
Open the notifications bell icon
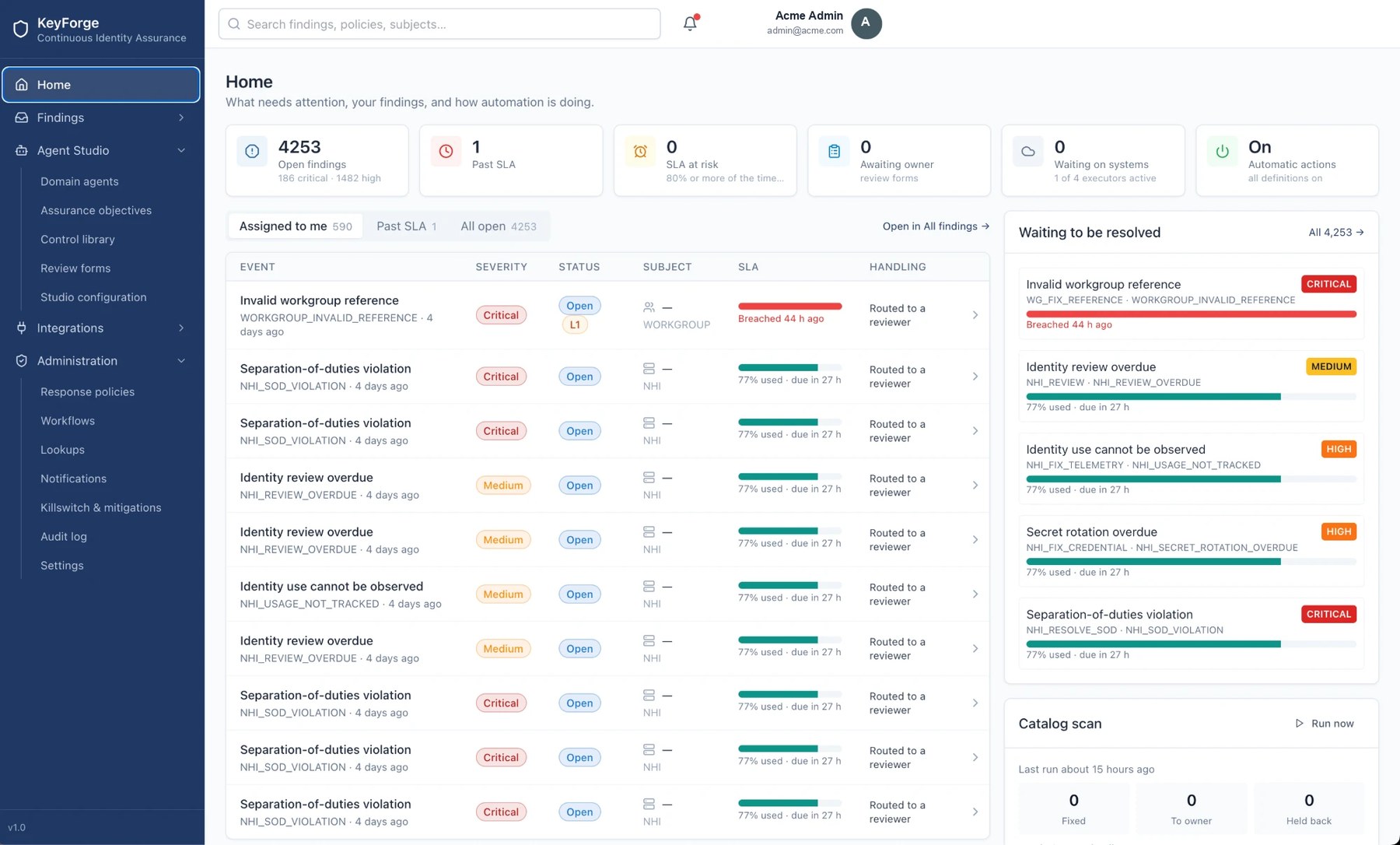point(690,23)
